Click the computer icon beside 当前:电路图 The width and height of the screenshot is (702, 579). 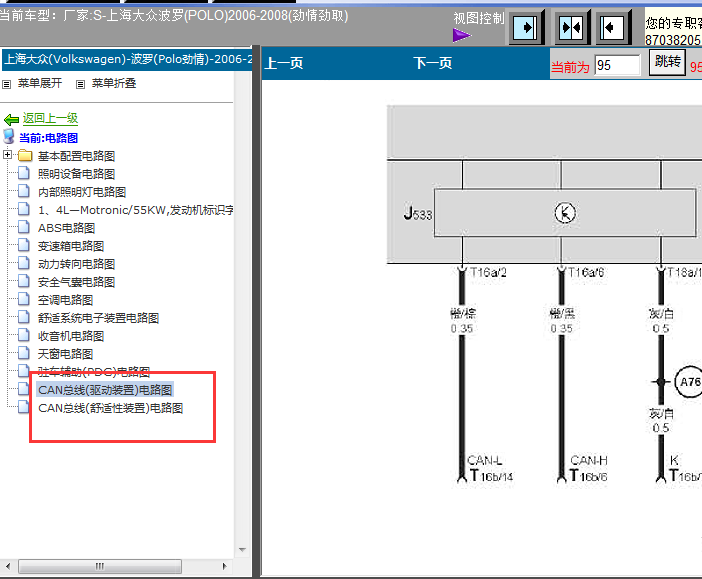coord(9,137)
